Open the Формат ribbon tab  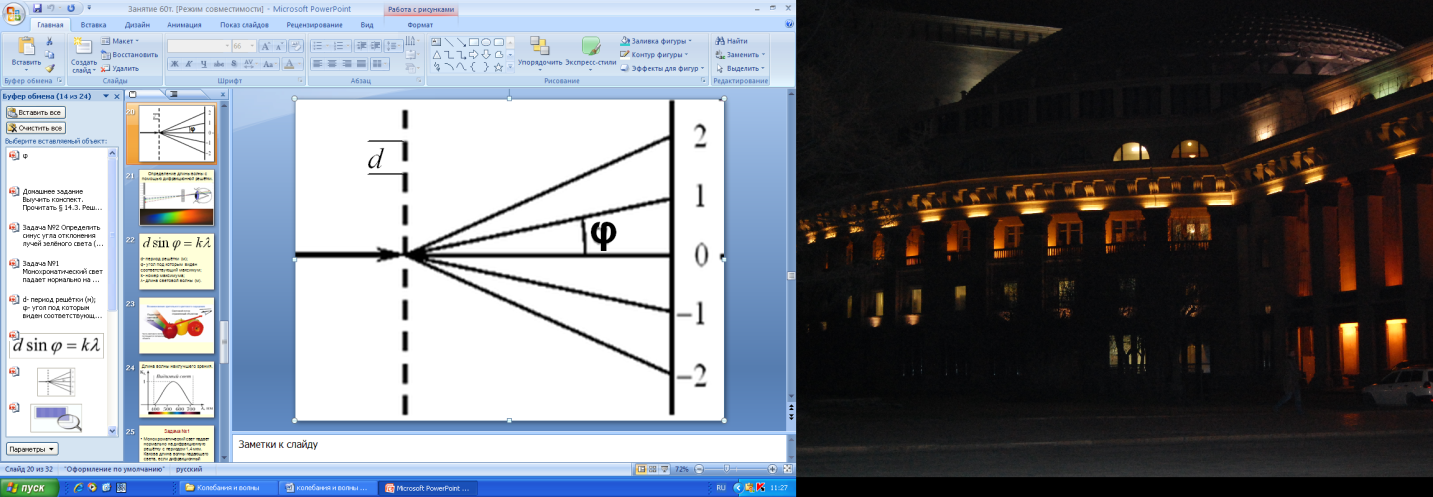[x=421, y=23]
